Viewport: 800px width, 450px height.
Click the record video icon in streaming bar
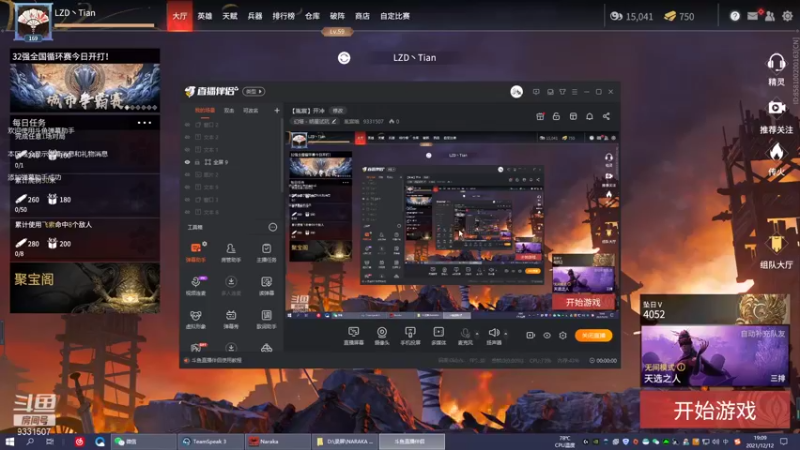(x=531, y=335)
